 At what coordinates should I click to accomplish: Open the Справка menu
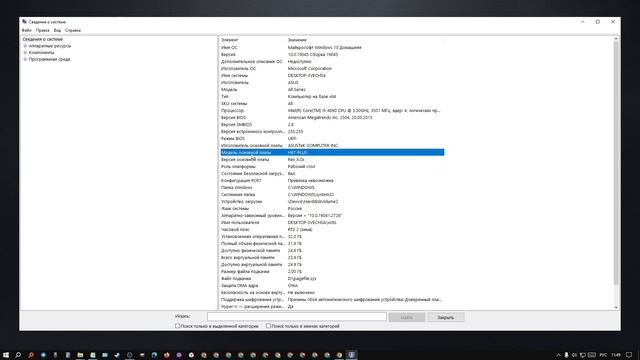73,30
